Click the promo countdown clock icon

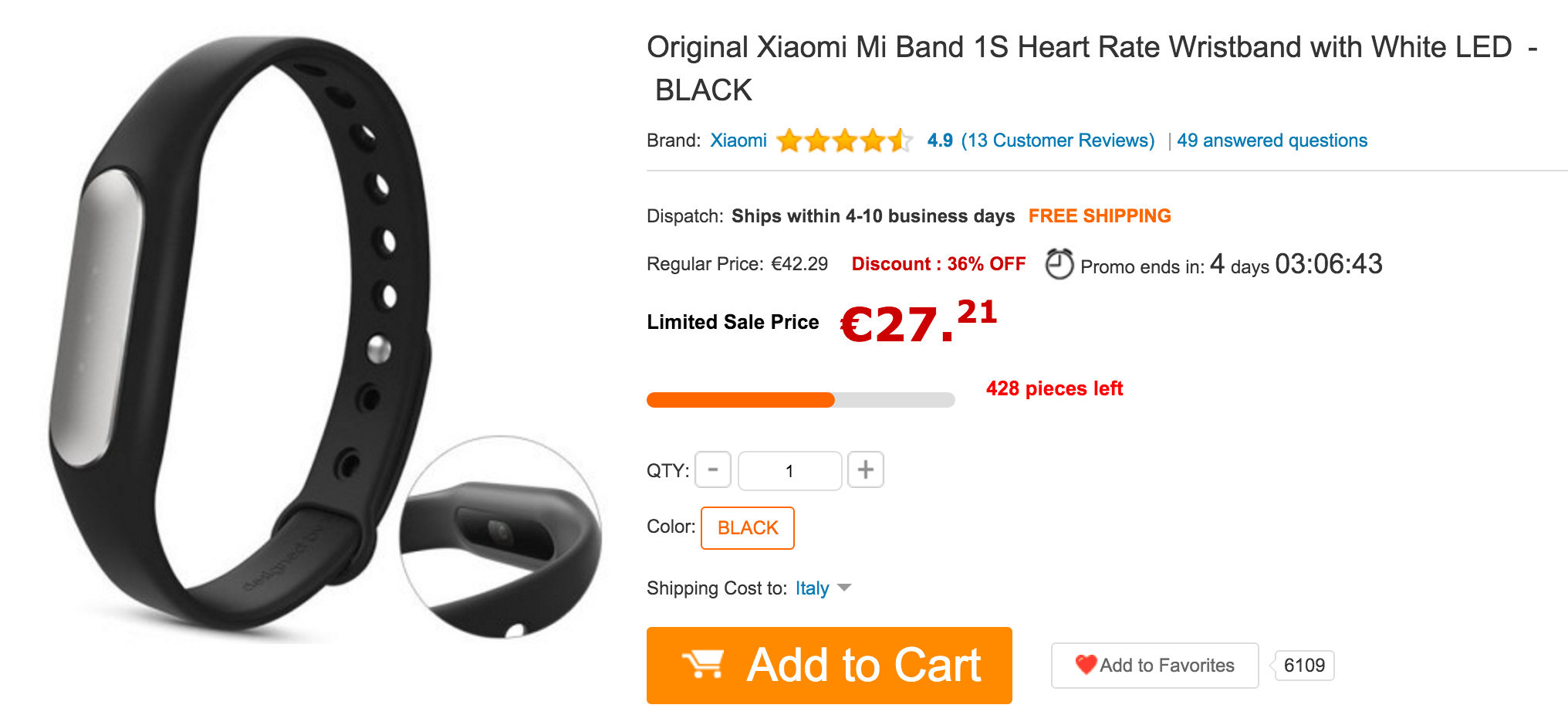[1059, 264]
